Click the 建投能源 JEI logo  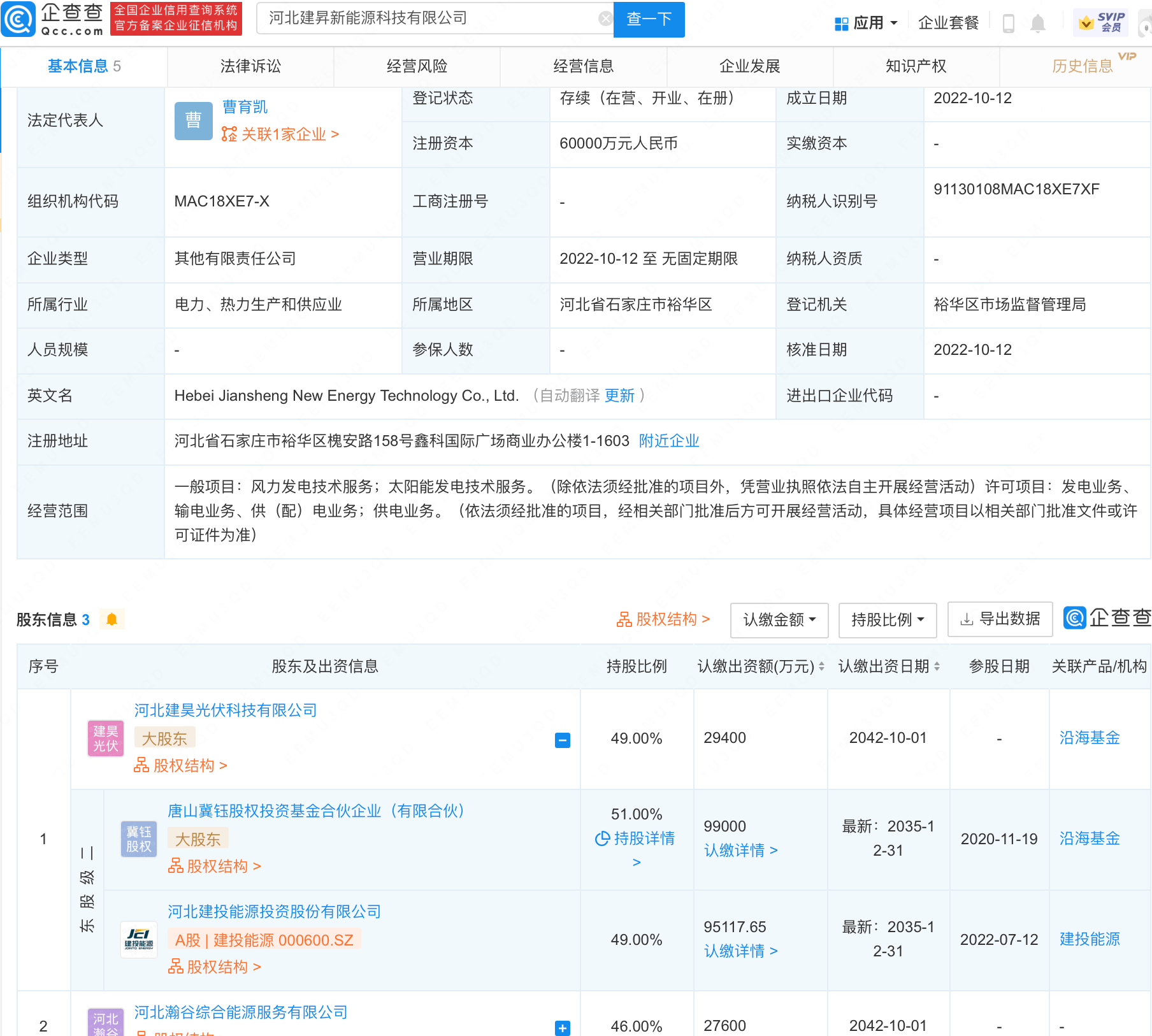[139, 940]
